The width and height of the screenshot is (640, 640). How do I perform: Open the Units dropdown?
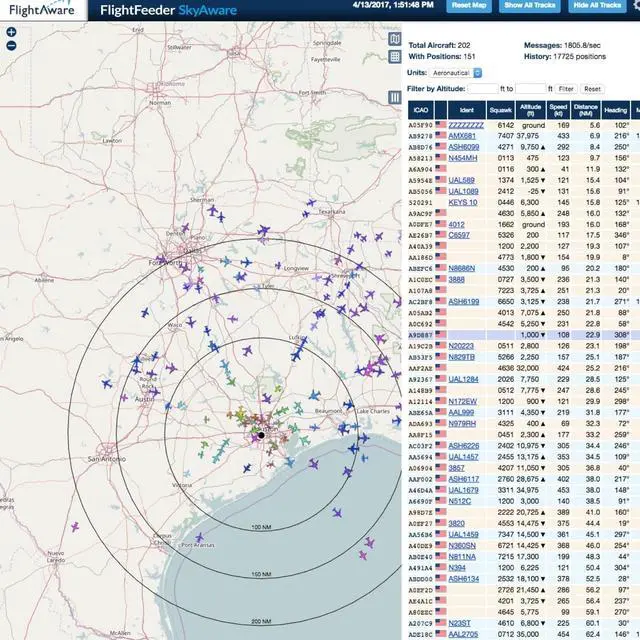tap(457, 73)
